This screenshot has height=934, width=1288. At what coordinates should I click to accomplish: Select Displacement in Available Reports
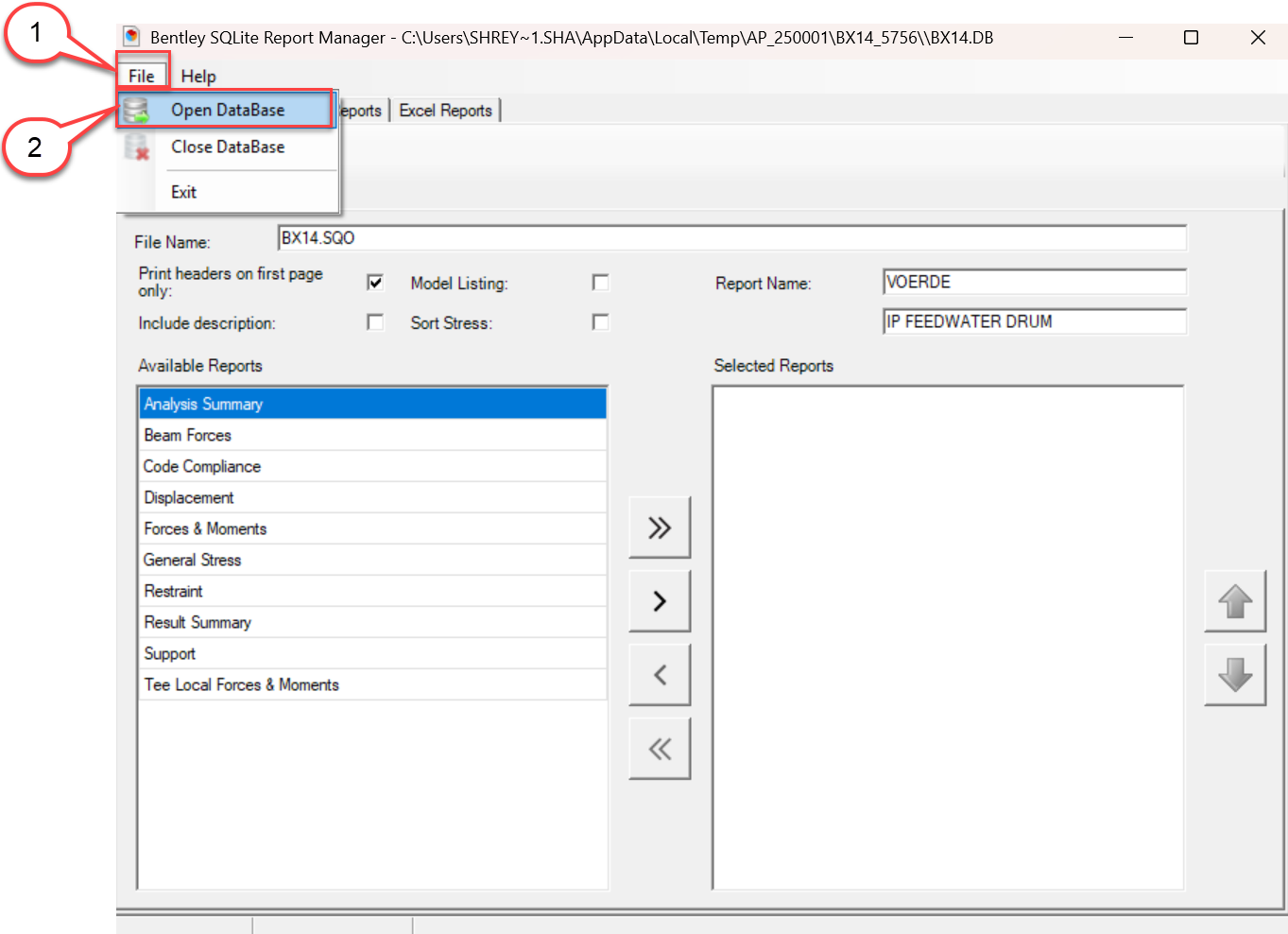click(373, 497)
